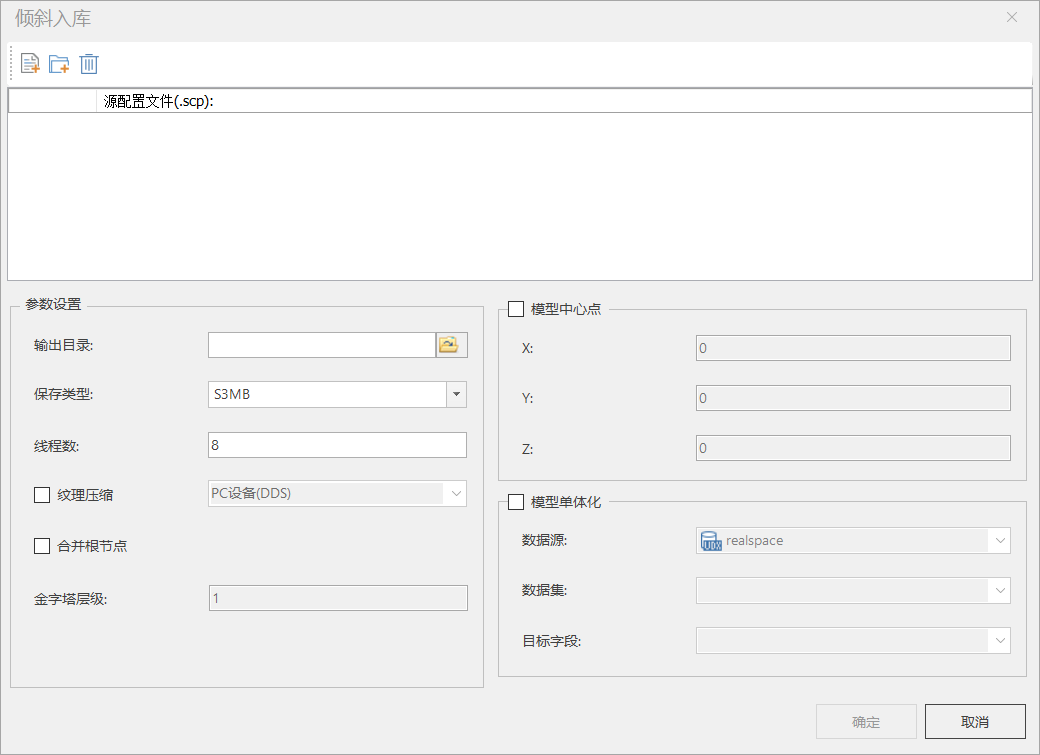The width and height of the screenshot is (1040, 755).
Task: Expand the PC设备(DDS) texture compression dropdown
Action: (456, 494)
